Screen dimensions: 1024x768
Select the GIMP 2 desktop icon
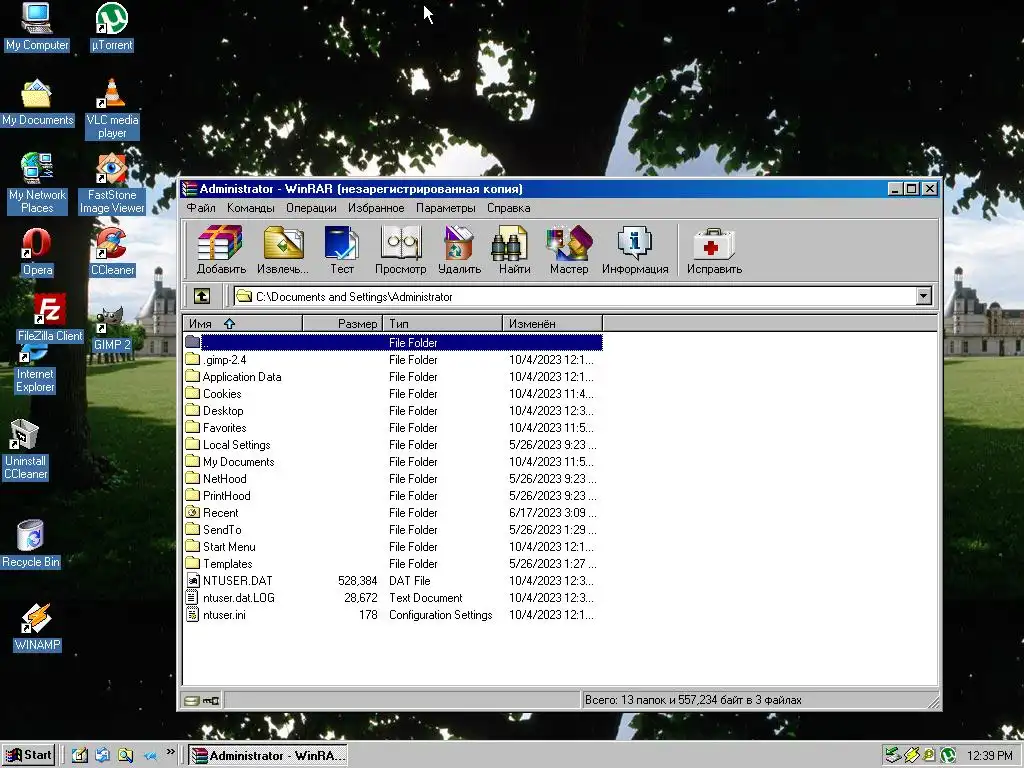point(111,328)
